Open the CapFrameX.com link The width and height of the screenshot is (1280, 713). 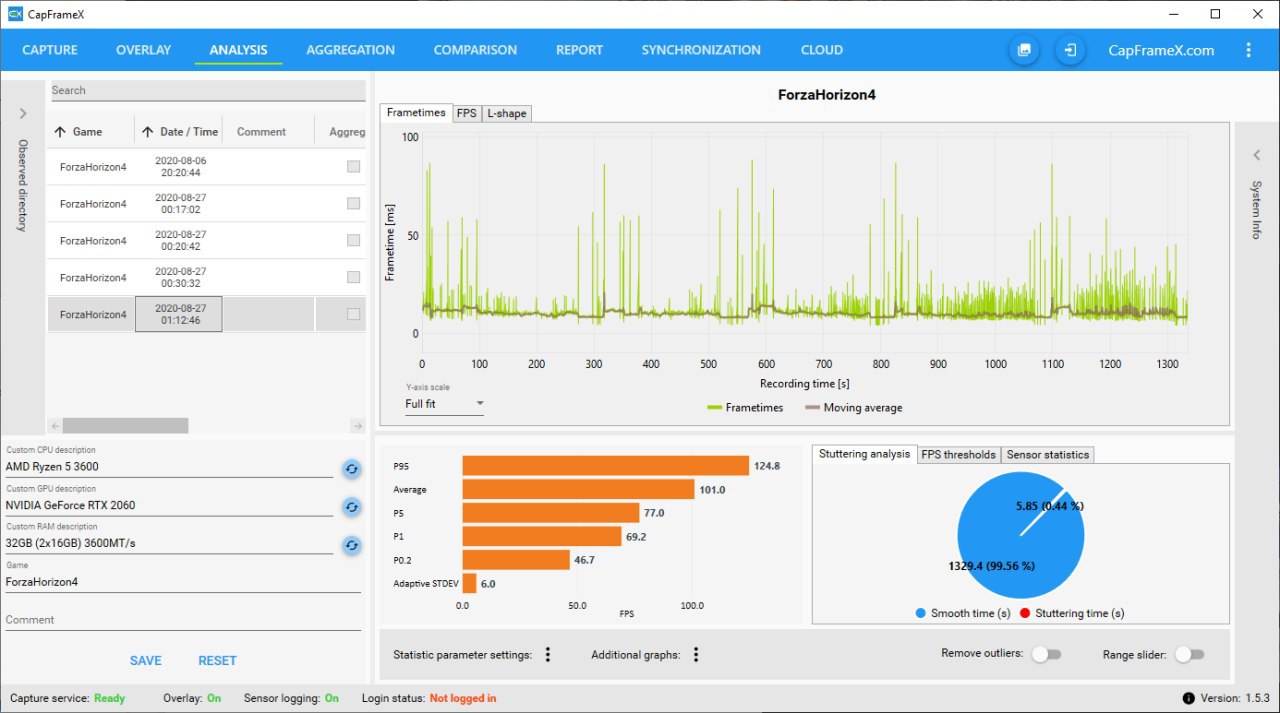point(1161,50)
